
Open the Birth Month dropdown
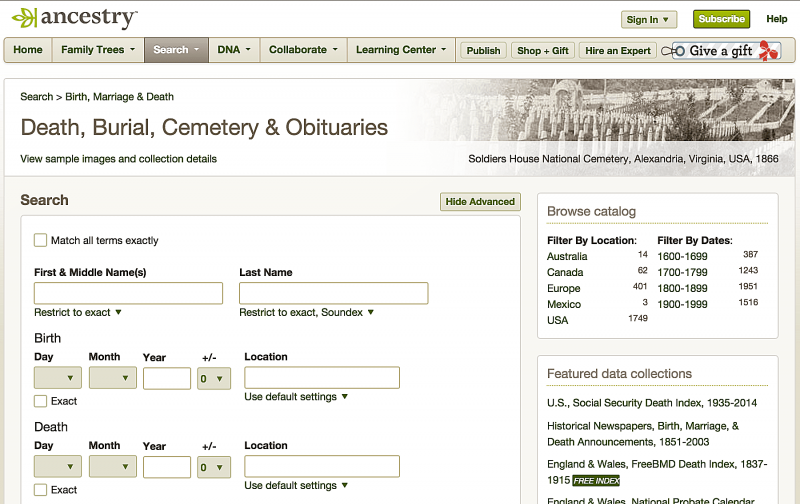[x=113, y=378]
